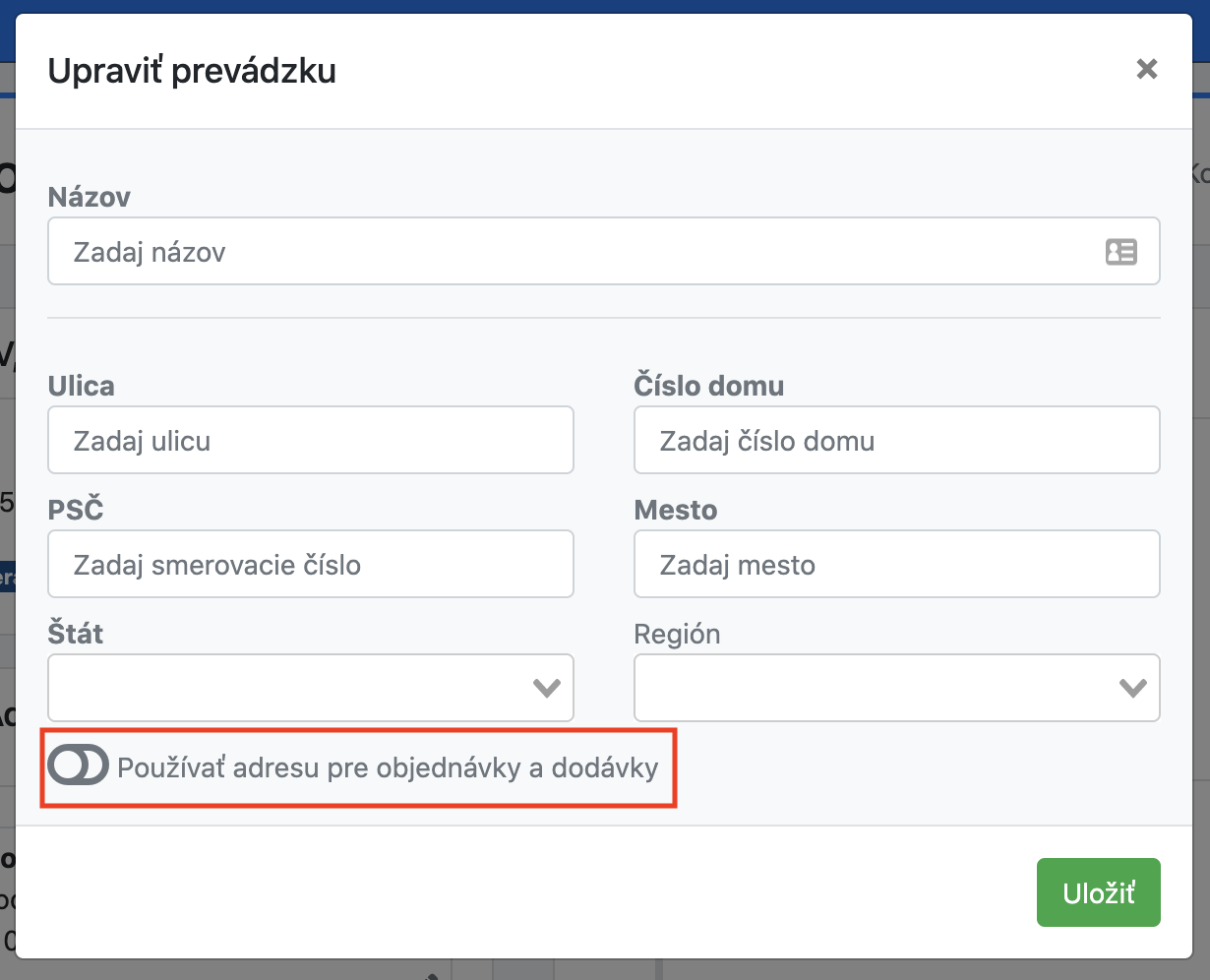Focus the Zadaj mesto input field
The width and height of the screenshot is (1210, 980).
(x=896, y=564)
